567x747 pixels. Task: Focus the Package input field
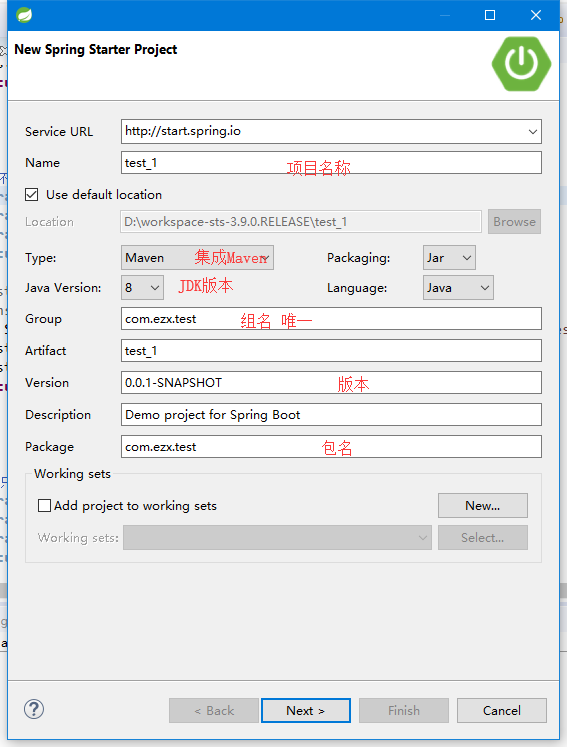tap(331, 446)
